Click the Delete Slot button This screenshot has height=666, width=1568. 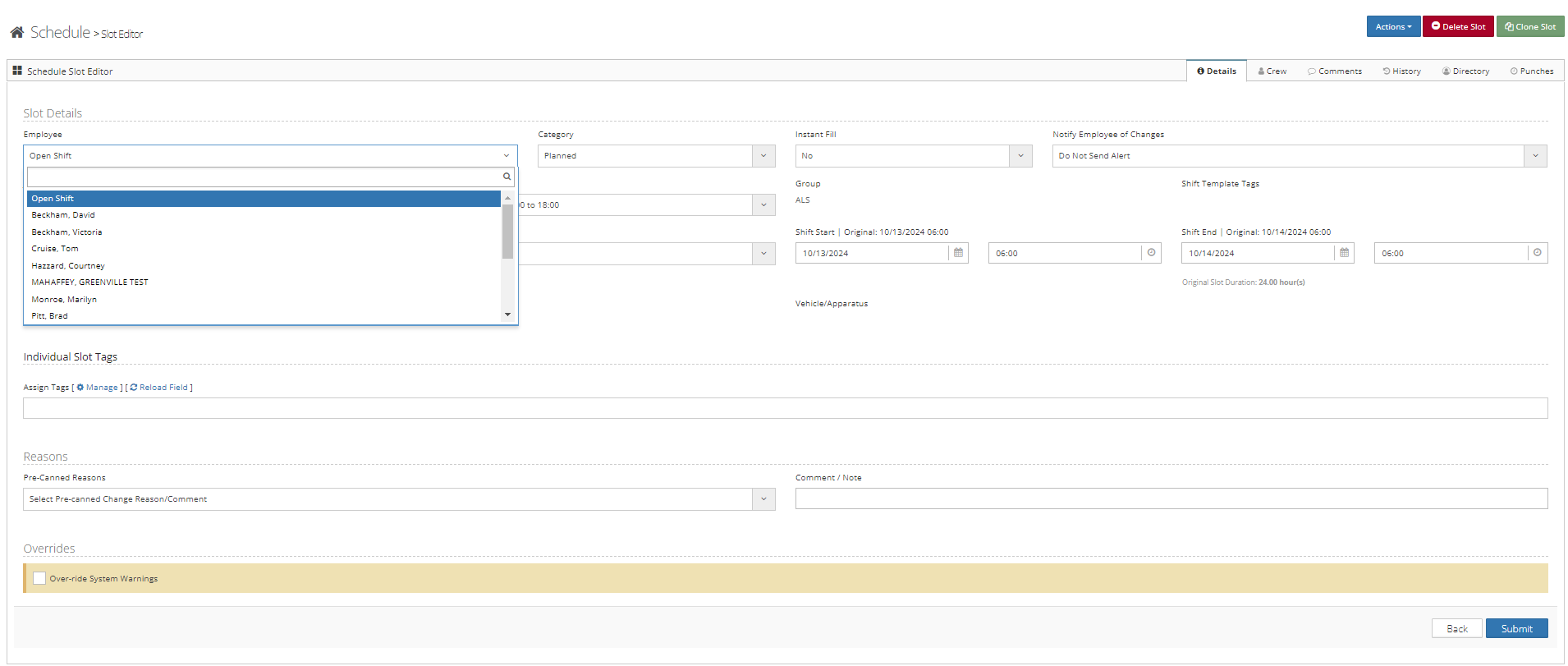click(x=1458, y=26)
